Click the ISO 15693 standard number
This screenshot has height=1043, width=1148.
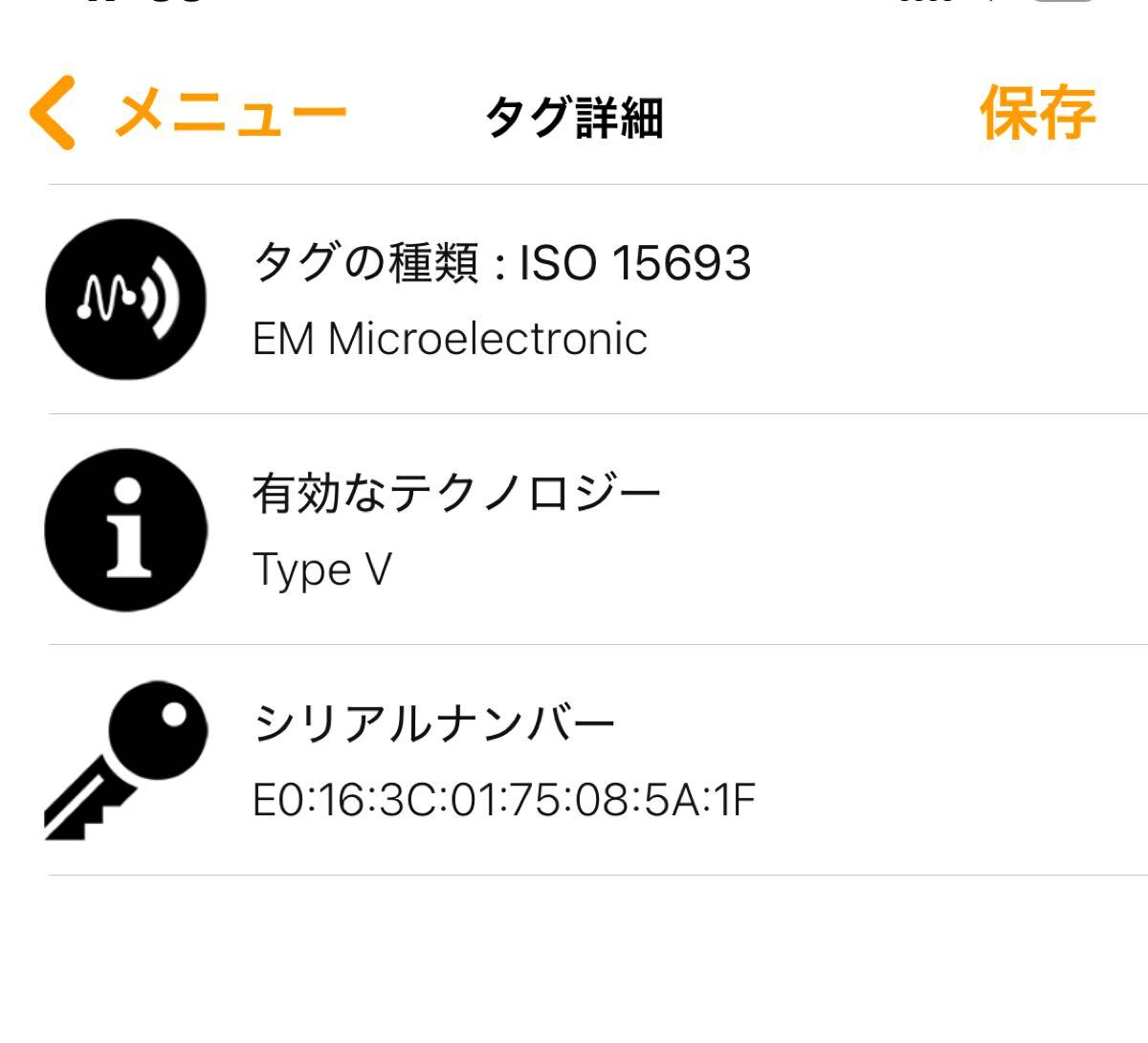point(635,262)
